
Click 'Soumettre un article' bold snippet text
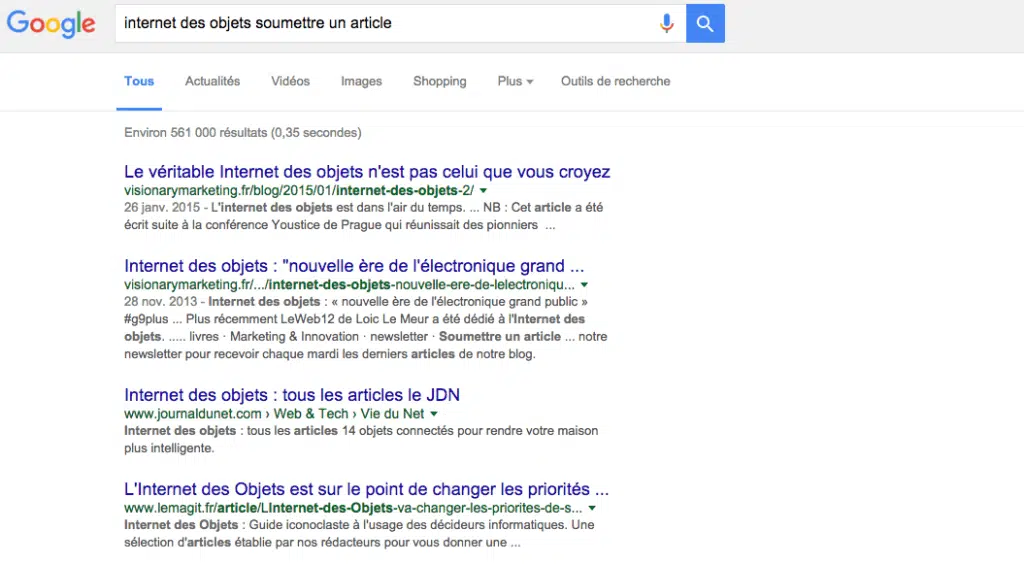pyautogui.click(x=500, y=337)
